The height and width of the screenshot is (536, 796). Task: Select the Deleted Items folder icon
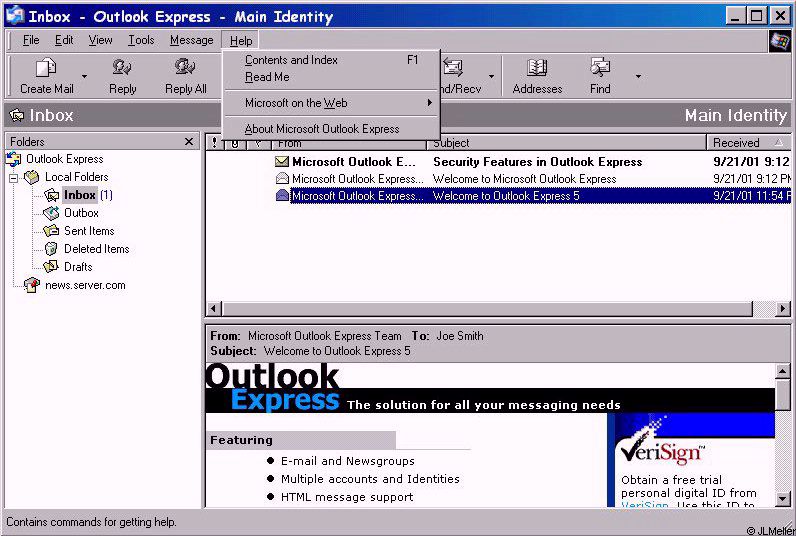pyautogui.click(x=51, y=249)
